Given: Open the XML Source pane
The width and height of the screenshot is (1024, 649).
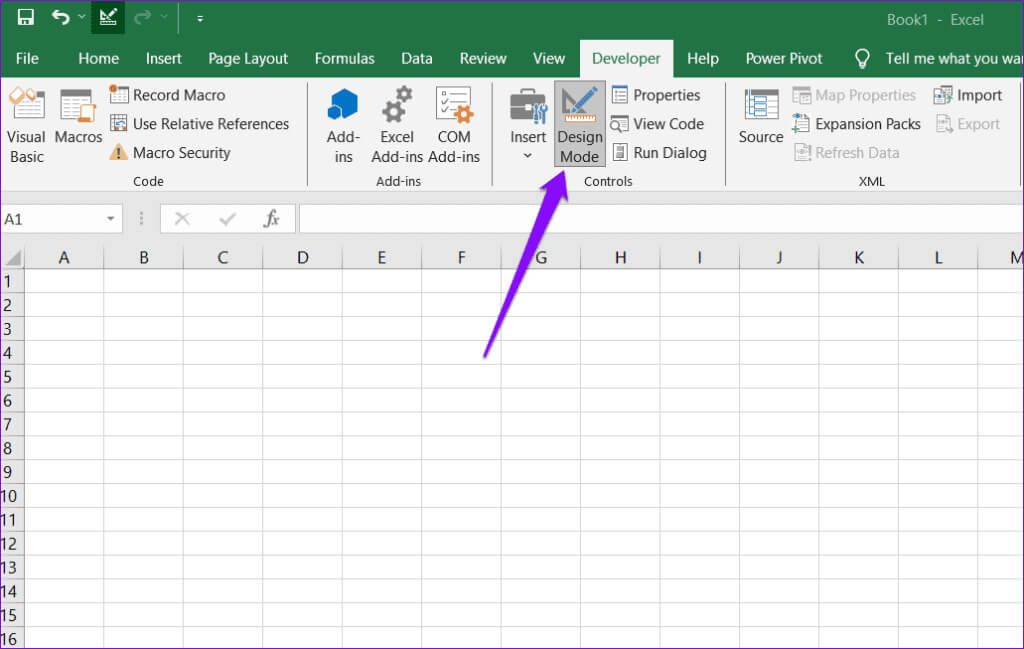Looking at the screenshot, I should (x=761, y=116).
